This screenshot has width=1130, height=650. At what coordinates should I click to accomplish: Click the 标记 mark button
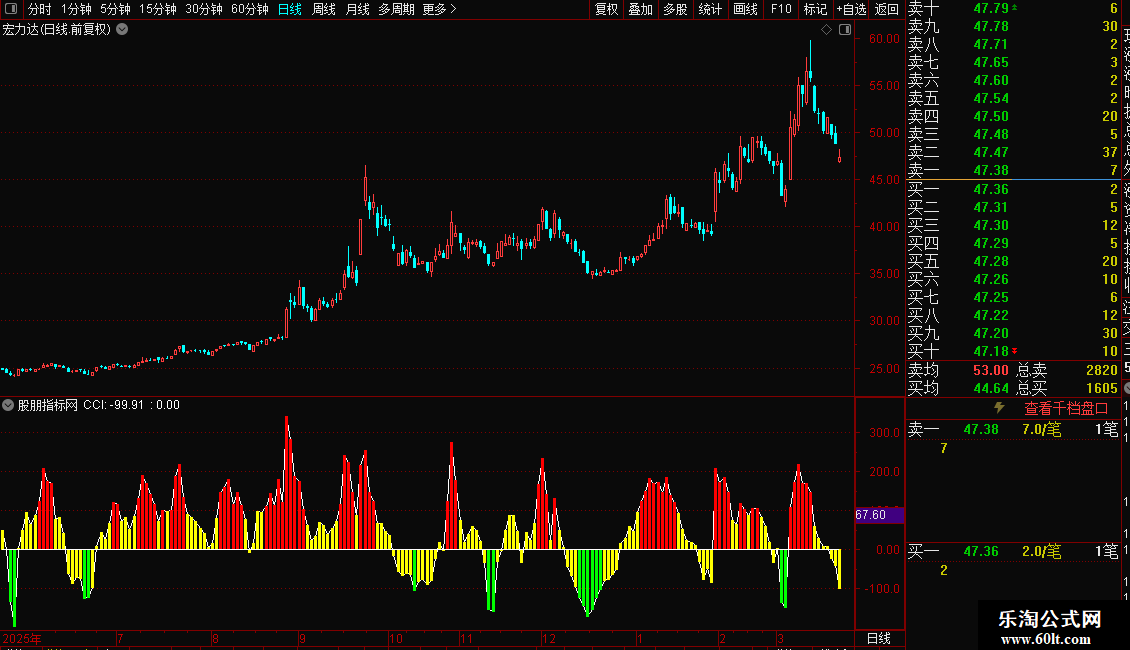point(815,9)
